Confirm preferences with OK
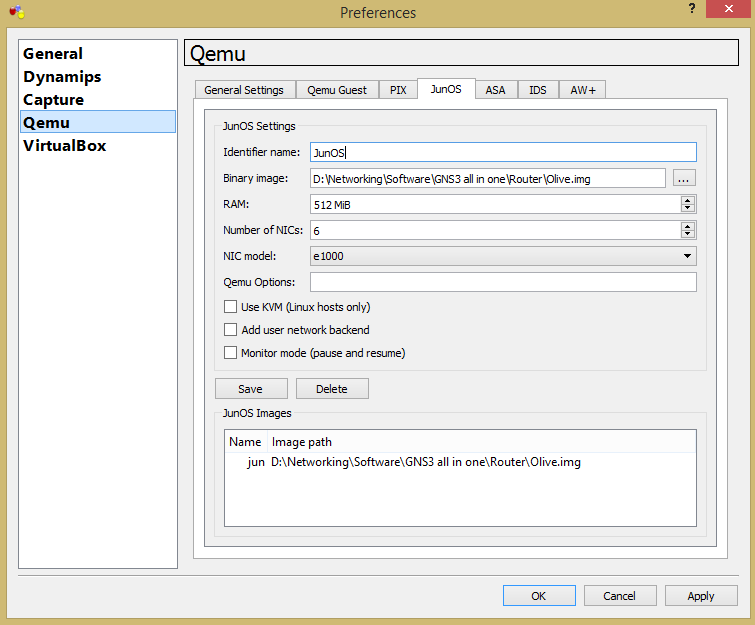755x625 pixels. (x=539, y=596)
